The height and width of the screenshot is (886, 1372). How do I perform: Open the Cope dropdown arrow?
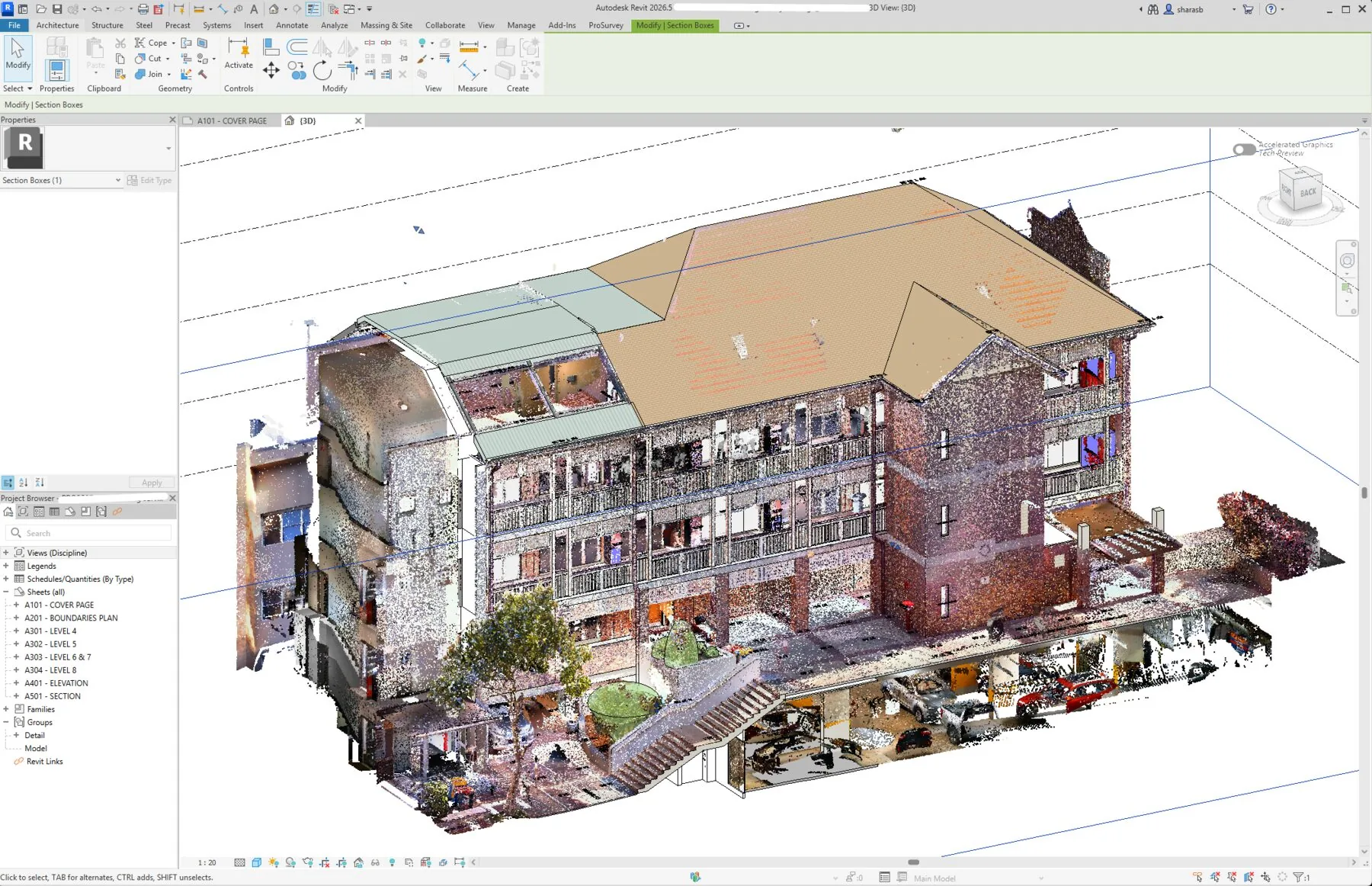(x=173, y=43)
